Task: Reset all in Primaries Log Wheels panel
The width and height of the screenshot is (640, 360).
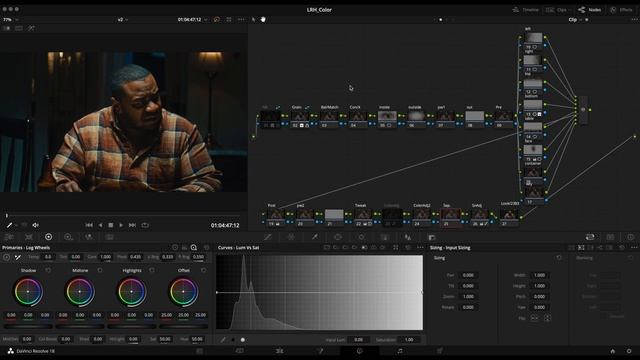Action: pos(207,247)
